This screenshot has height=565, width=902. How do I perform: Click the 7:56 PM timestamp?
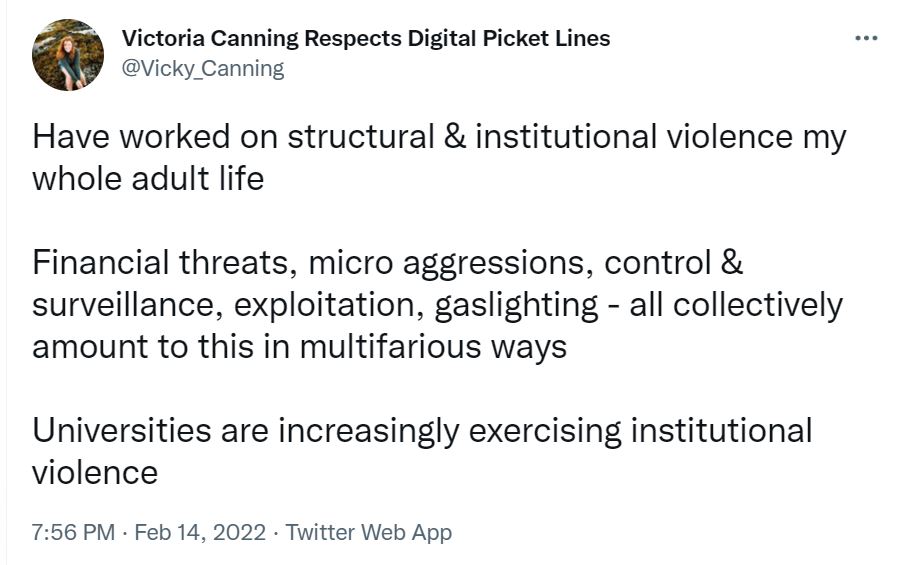73,532
